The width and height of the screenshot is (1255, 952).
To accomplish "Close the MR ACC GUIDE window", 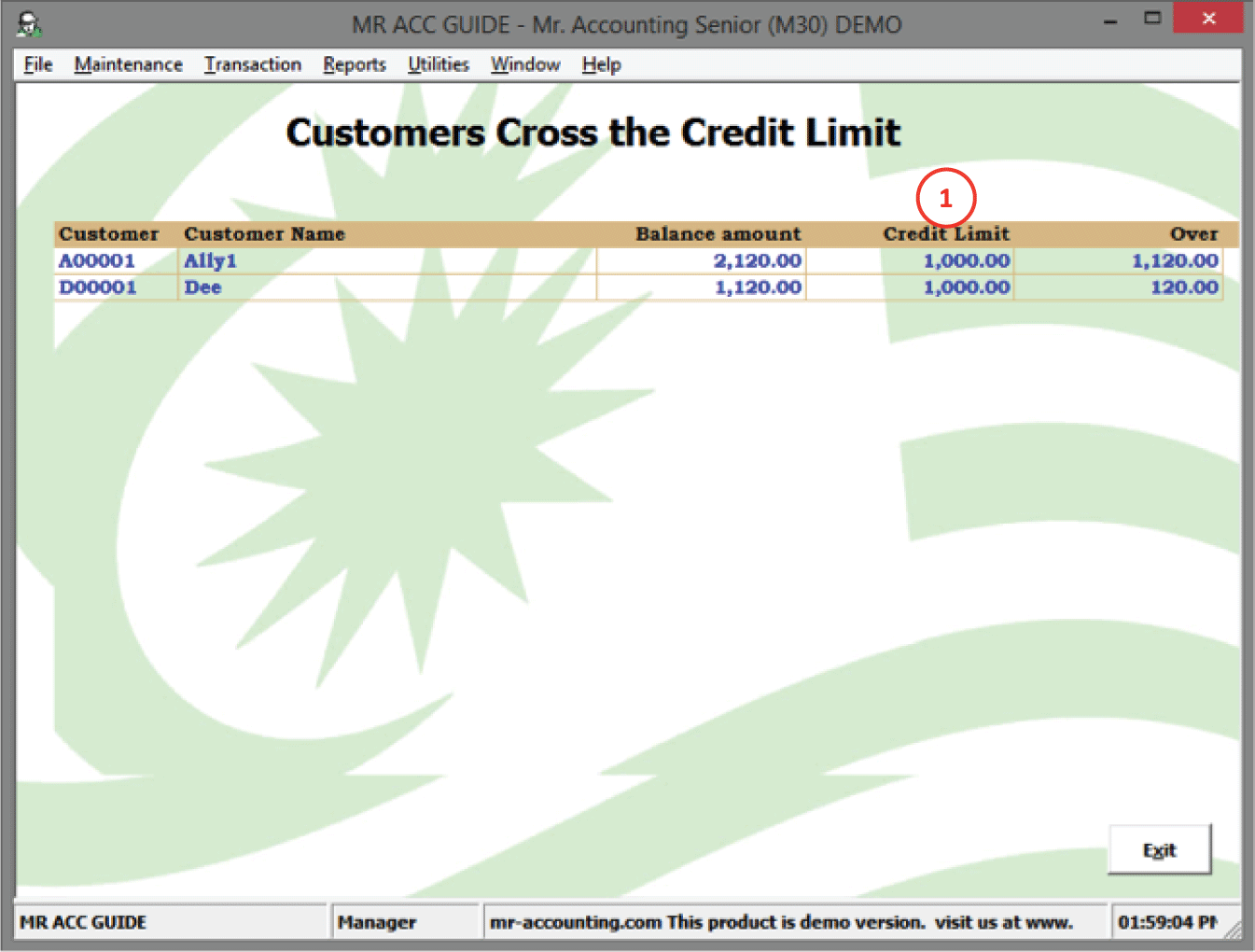I will tap(1208, 18).
